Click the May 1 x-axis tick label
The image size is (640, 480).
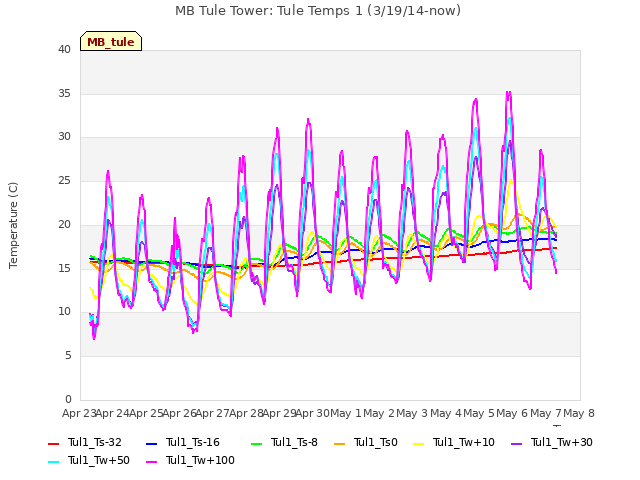tap(346, 413)
